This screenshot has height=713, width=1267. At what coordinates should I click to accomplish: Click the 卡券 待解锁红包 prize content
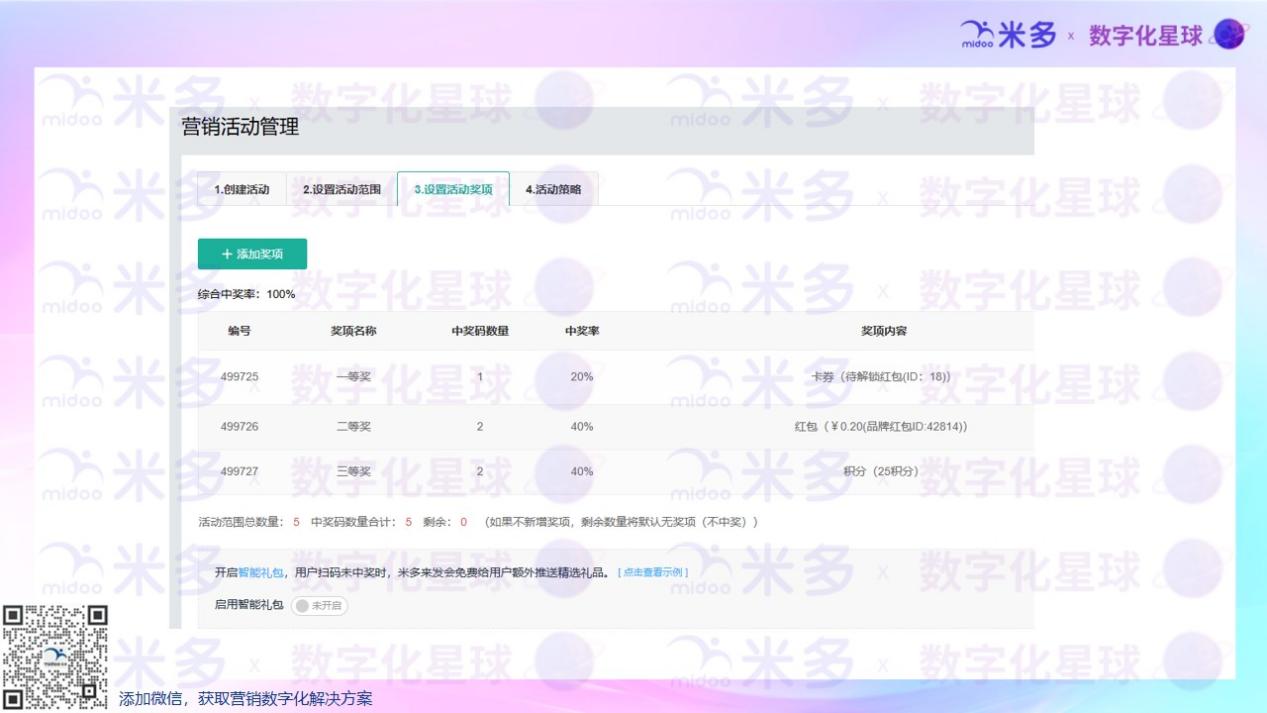pos(882,377)
